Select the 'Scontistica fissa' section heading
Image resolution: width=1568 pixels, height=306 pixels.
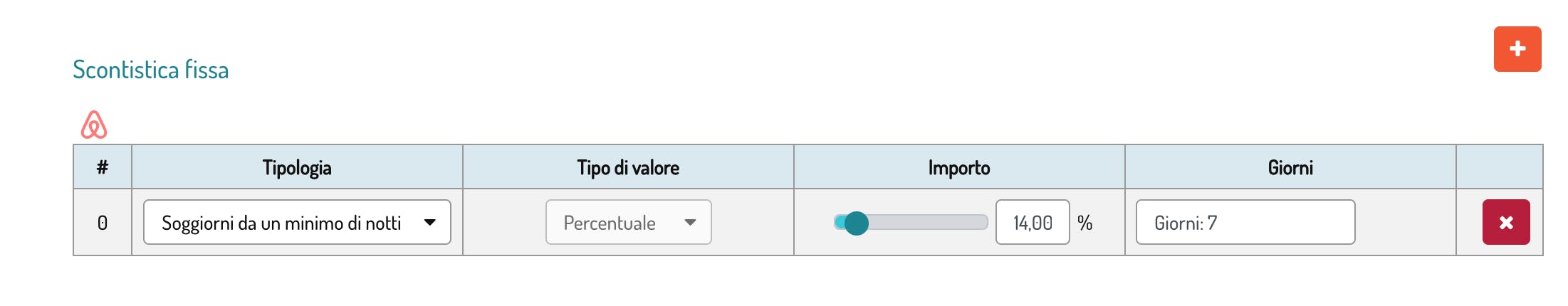tap(151, 70)
